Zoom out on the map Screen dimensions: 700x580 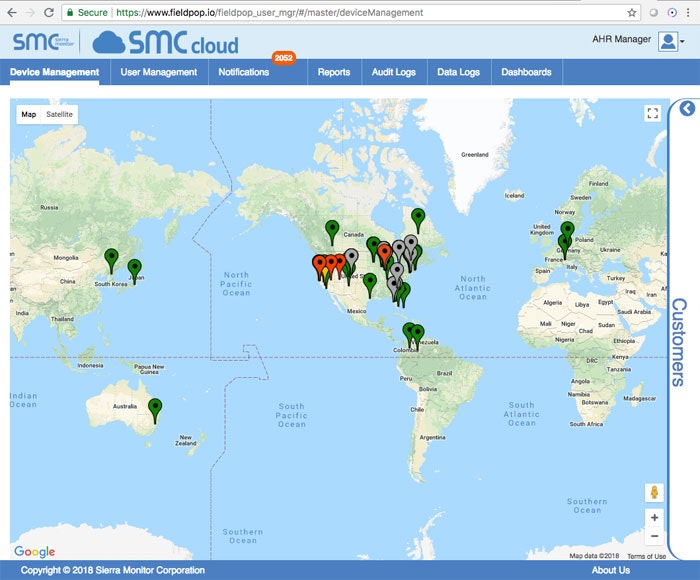(654, 536)
